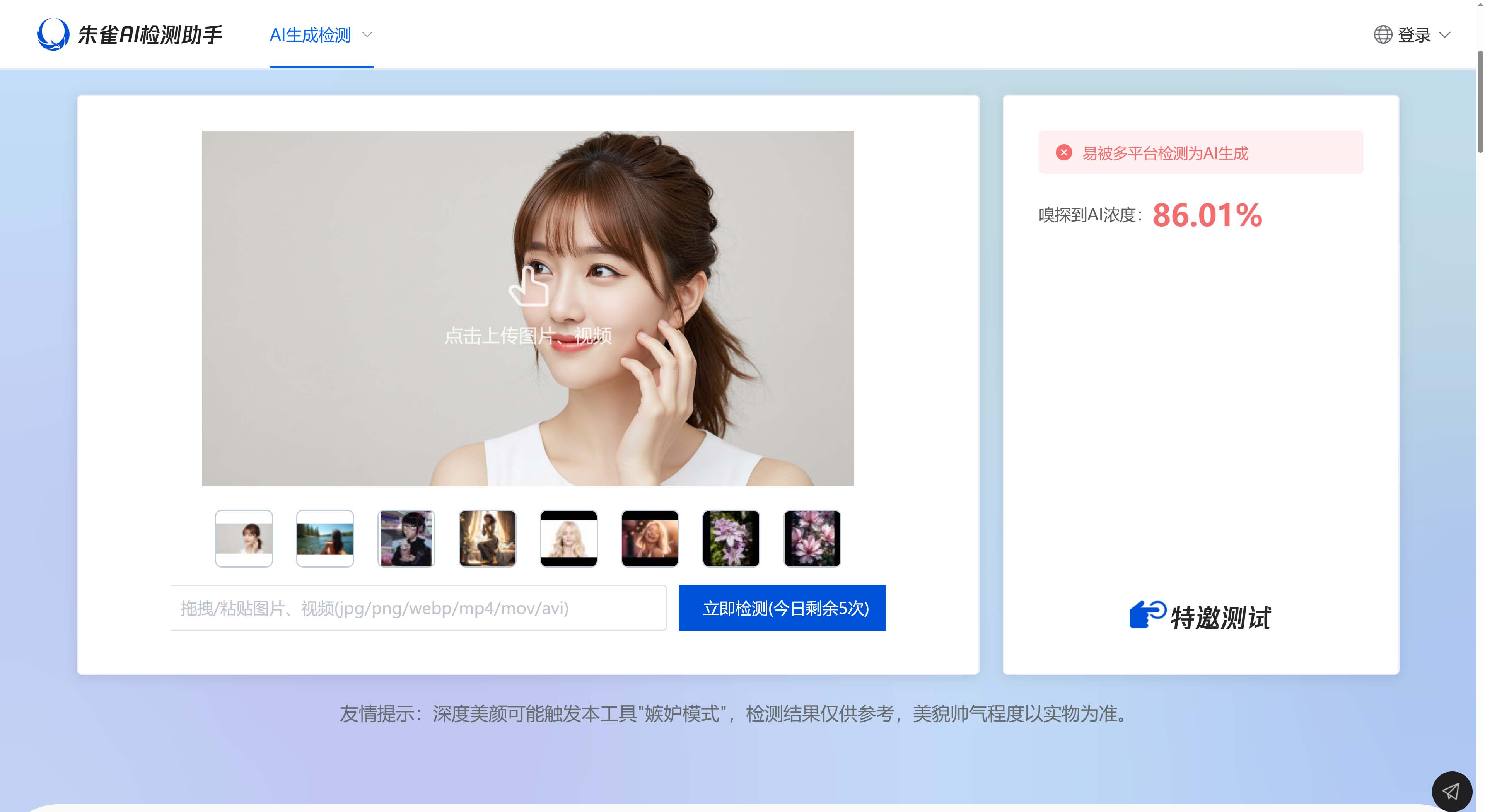Expand the 登录 dropdown arrow
The width and height of the screenshot is (1485, 812).
(x=1445, y=35)
